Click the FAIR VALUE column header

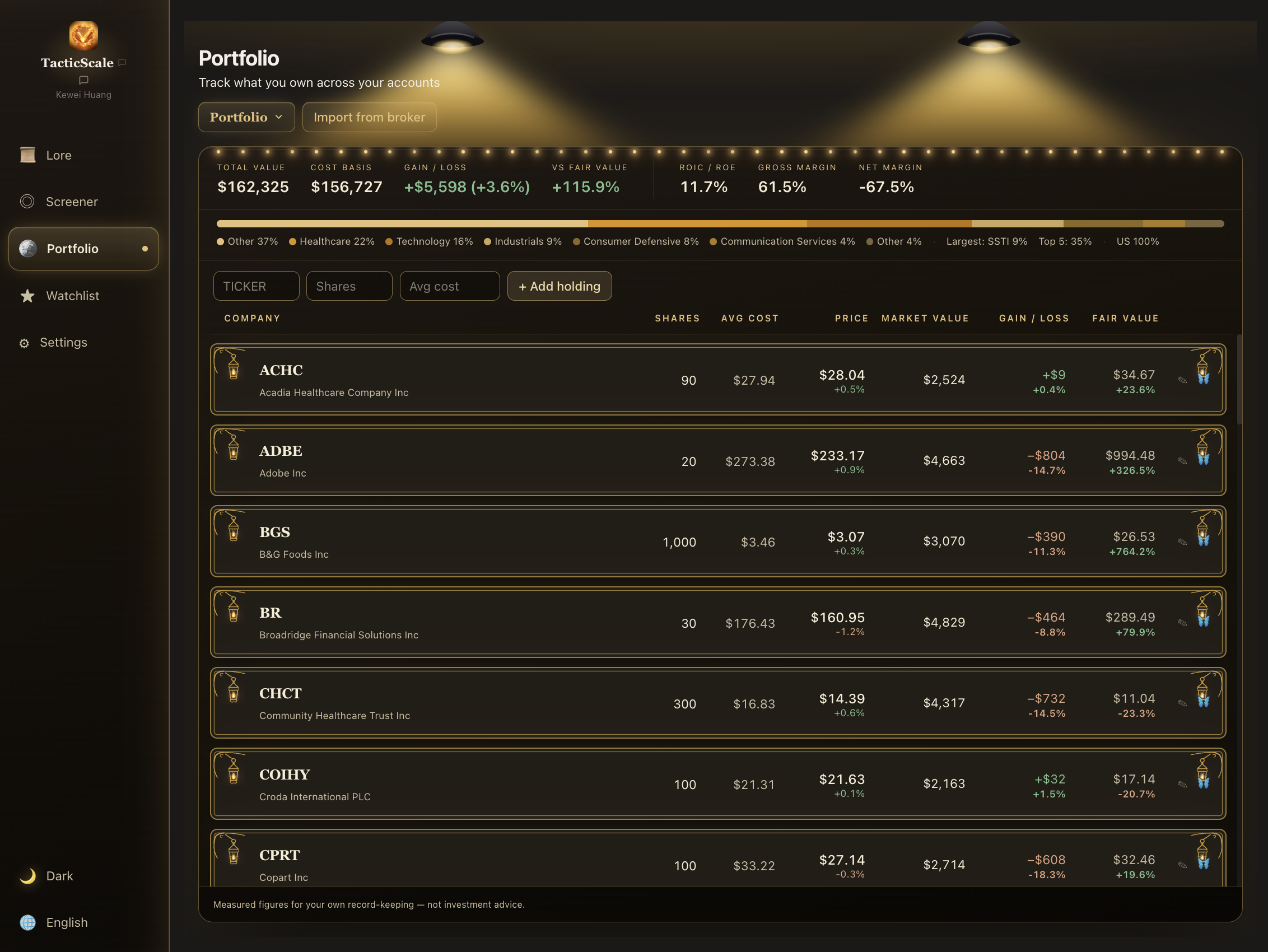(x=1125, y=318)
